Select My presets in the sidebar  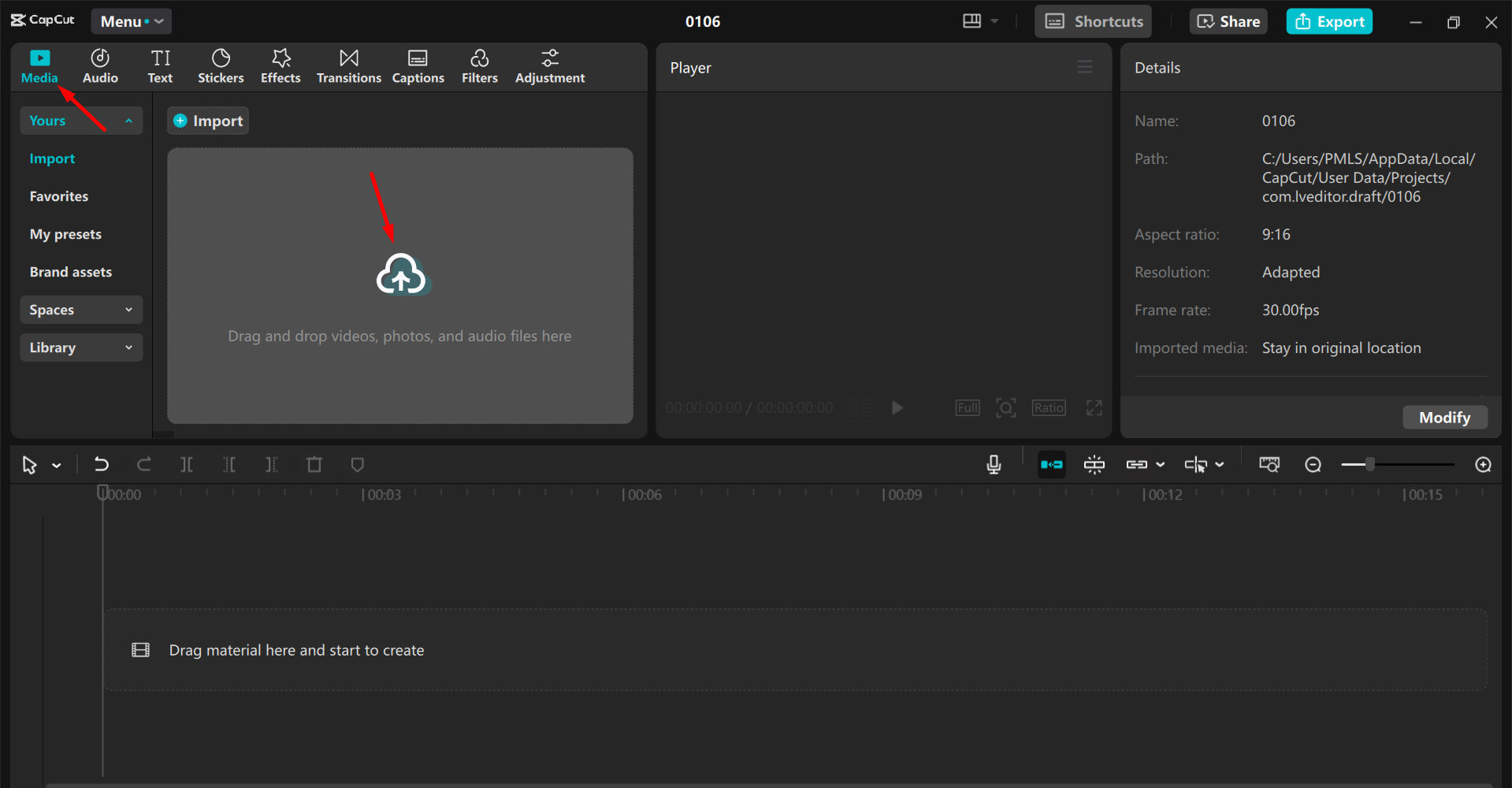click(65, 234)
